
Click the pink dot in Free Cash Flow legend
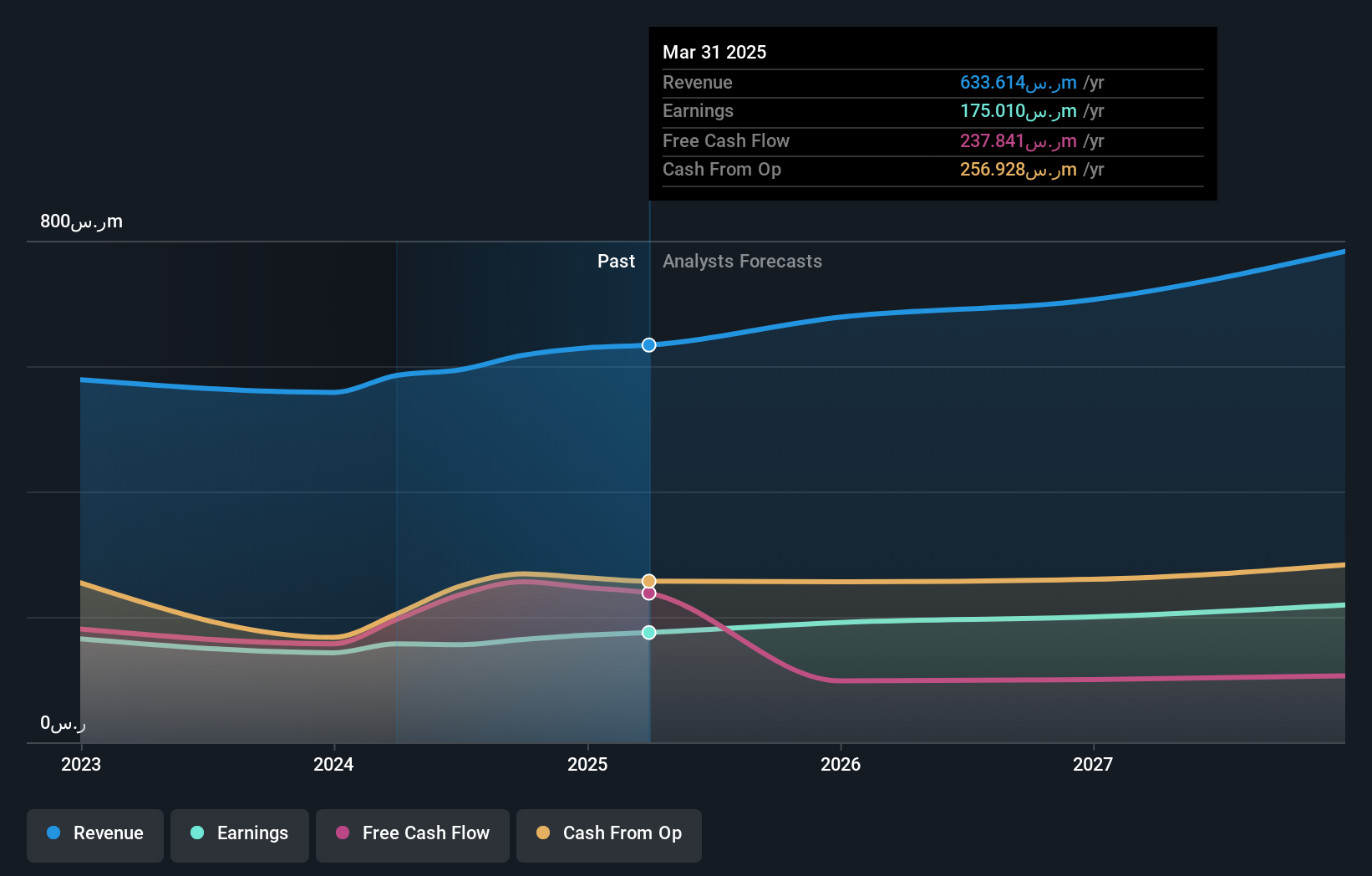pos(343,833)
